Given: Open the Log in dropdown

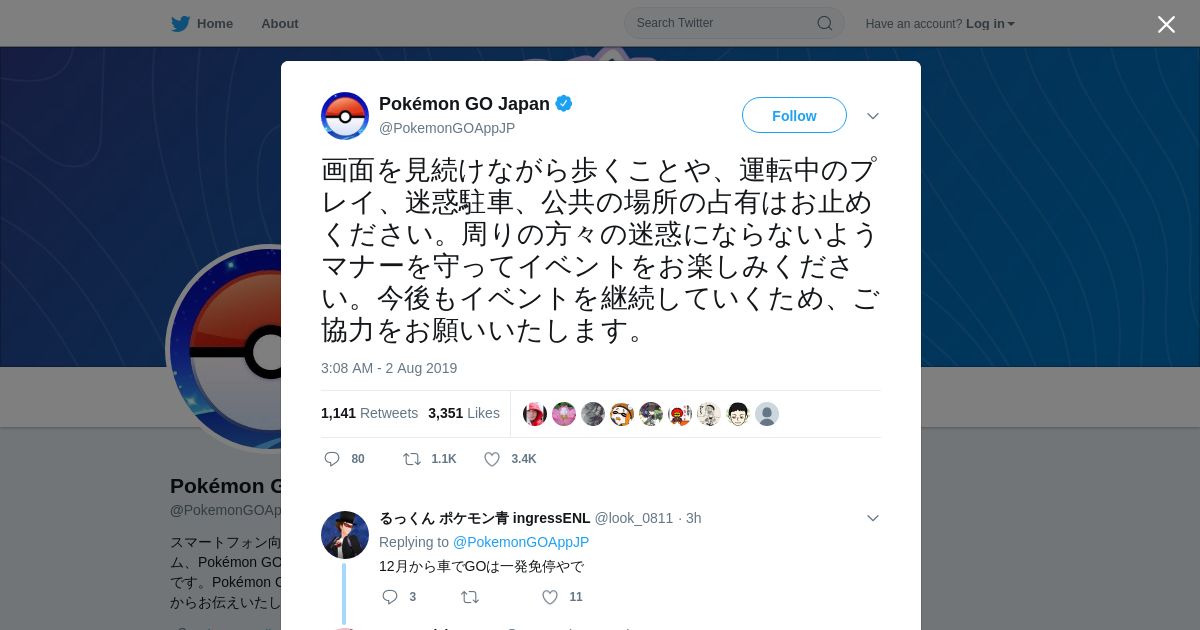Looking at the screenshot, I should coord(990,23).
